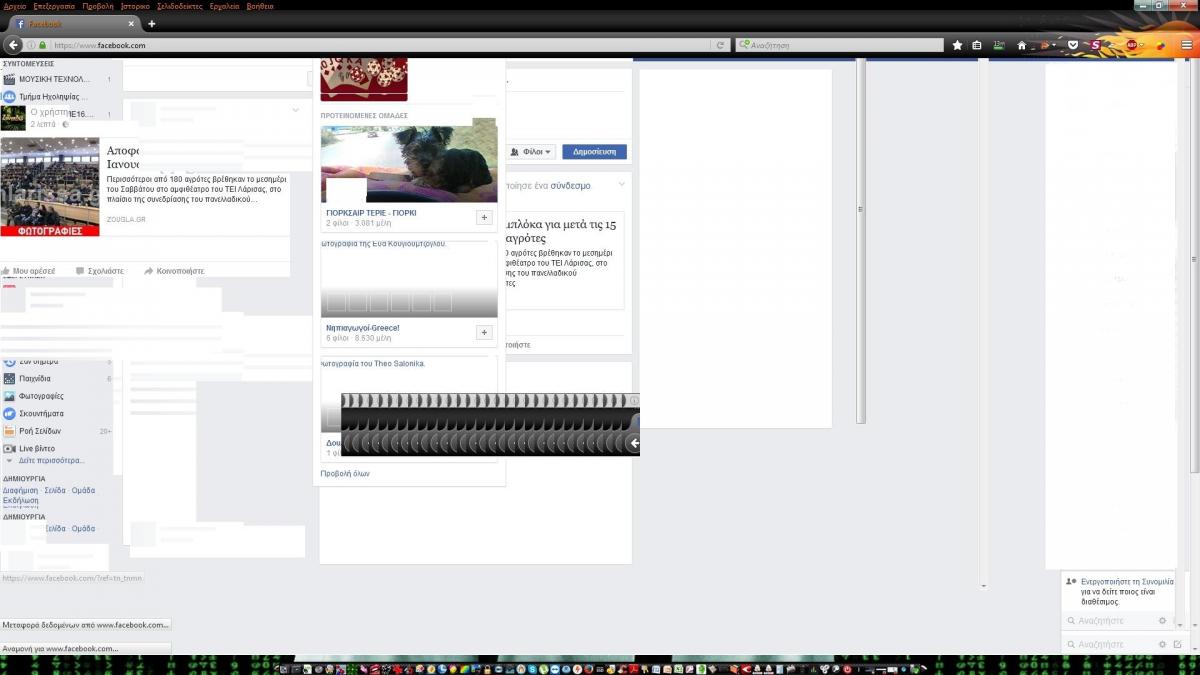
Task: Click the blue Δημοσίευση button
Action: (x=595, y=152)
